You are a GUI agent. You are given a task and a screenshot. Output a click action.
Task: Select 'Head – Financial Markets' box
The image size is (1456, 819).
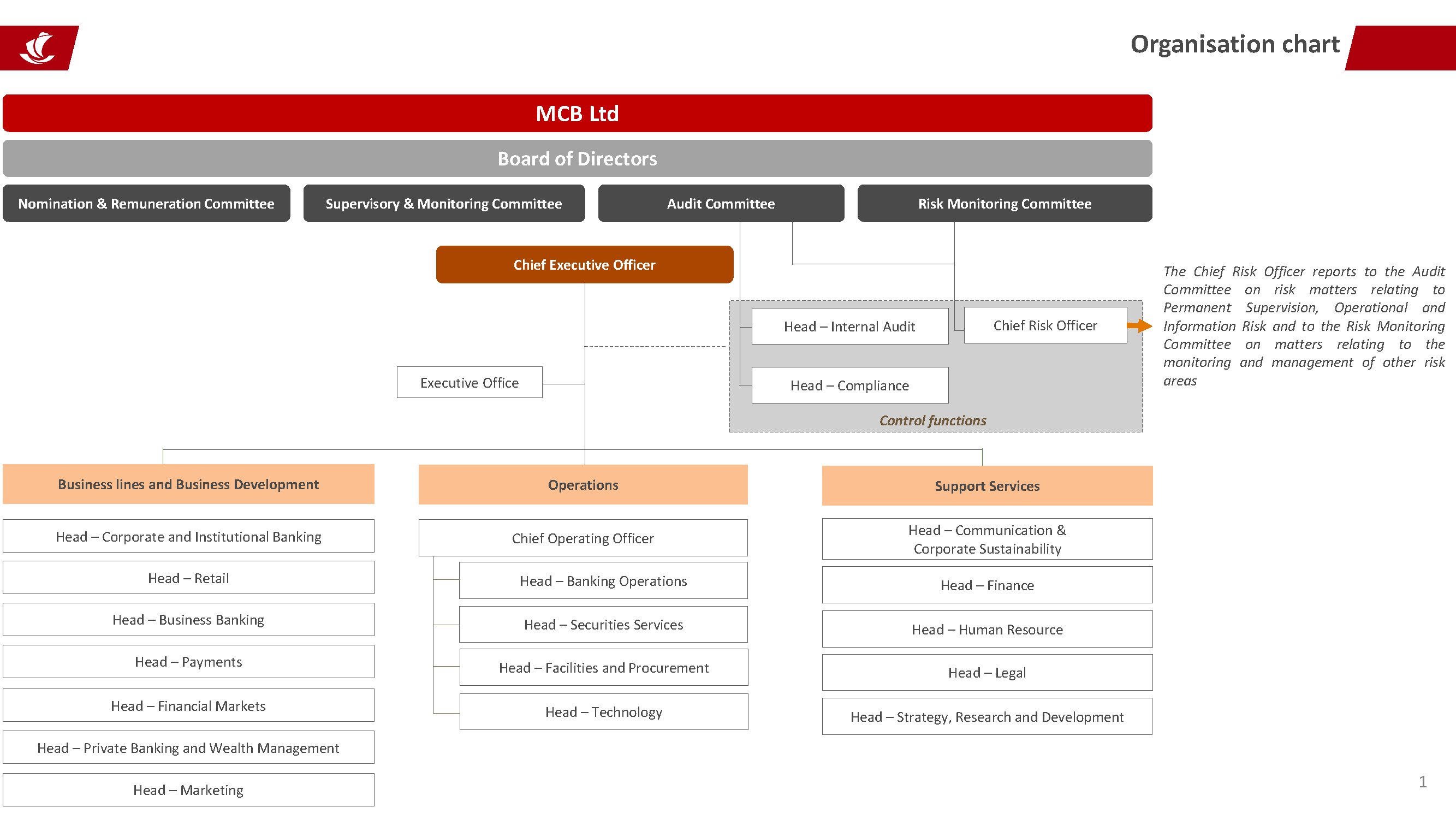(x=188, y=706)
